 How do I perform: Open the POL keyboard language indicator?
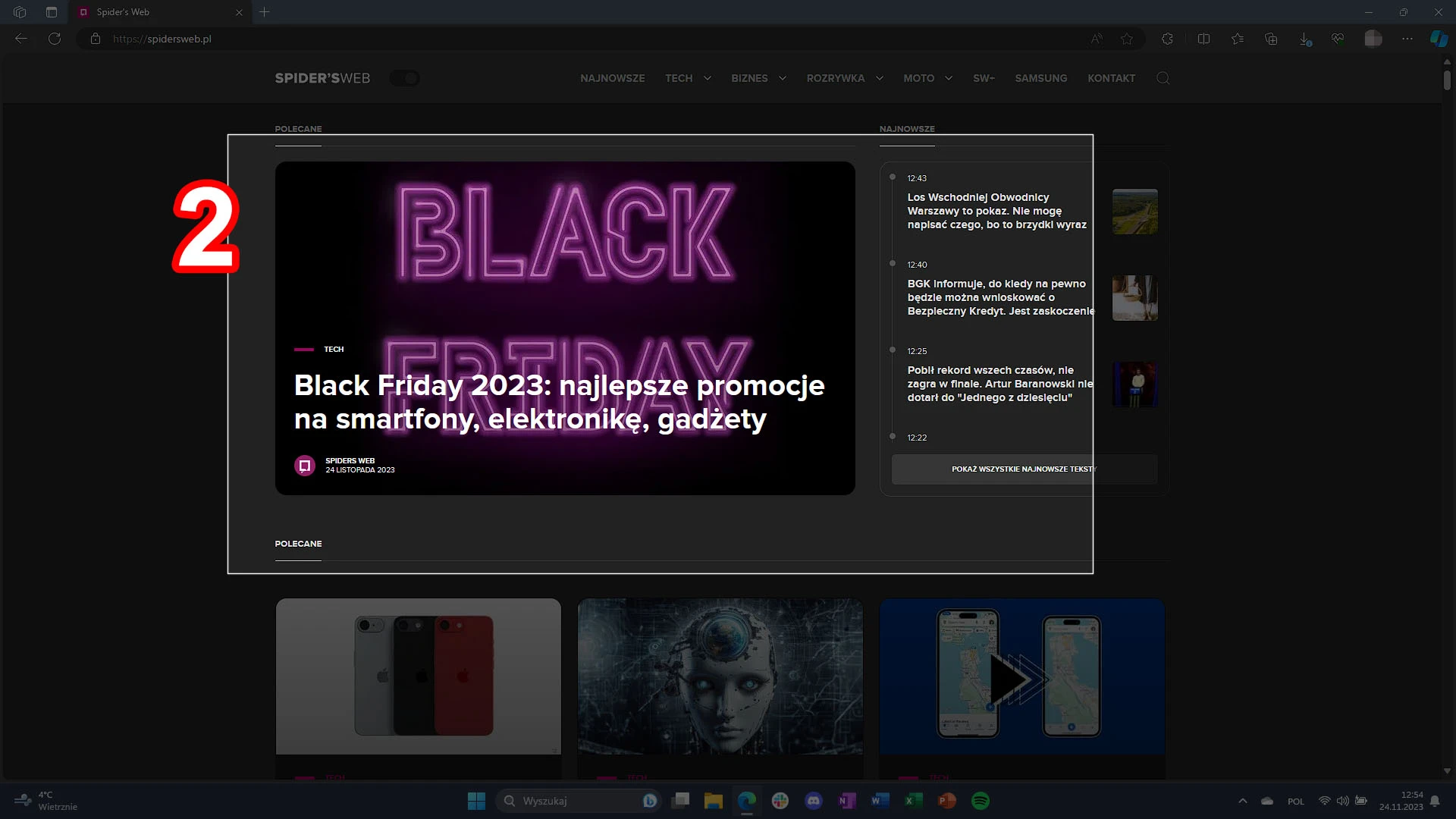tap(1296, 802)
